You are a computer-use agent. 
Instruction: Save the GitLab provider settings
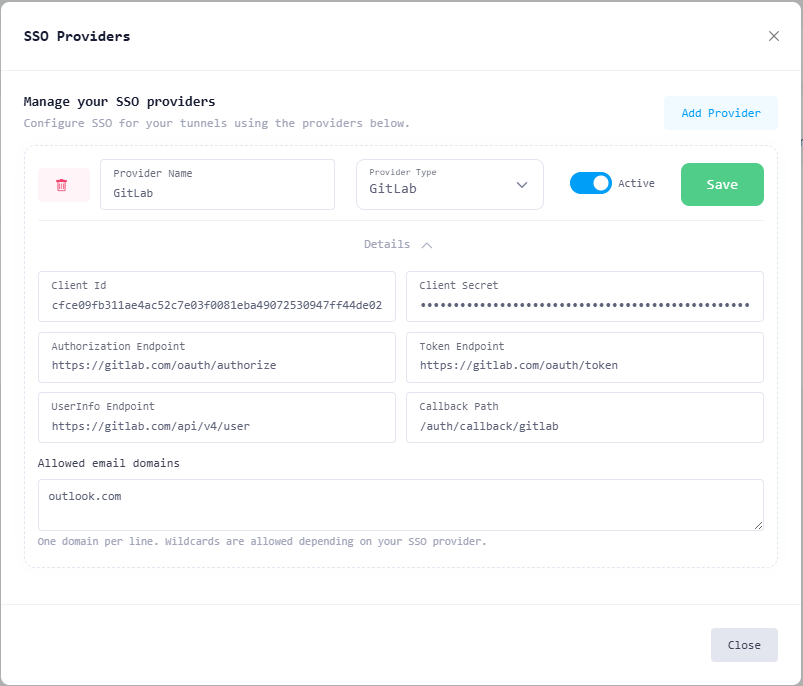click(721, 184)
